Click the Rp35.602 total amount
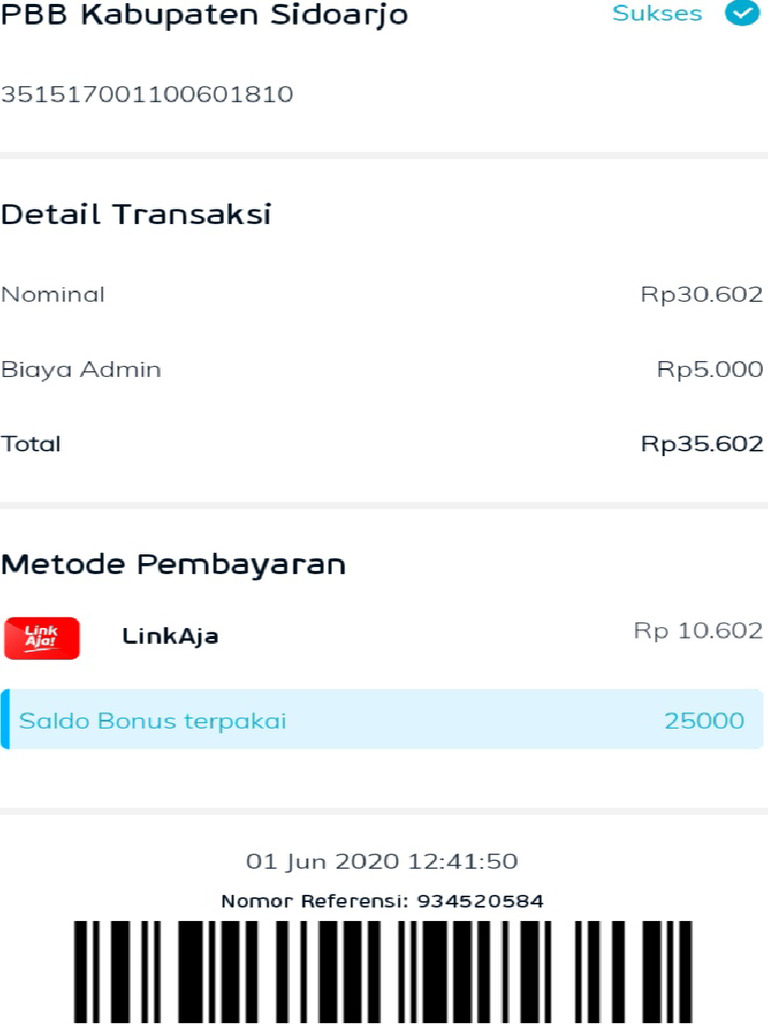 coord(701,444)
